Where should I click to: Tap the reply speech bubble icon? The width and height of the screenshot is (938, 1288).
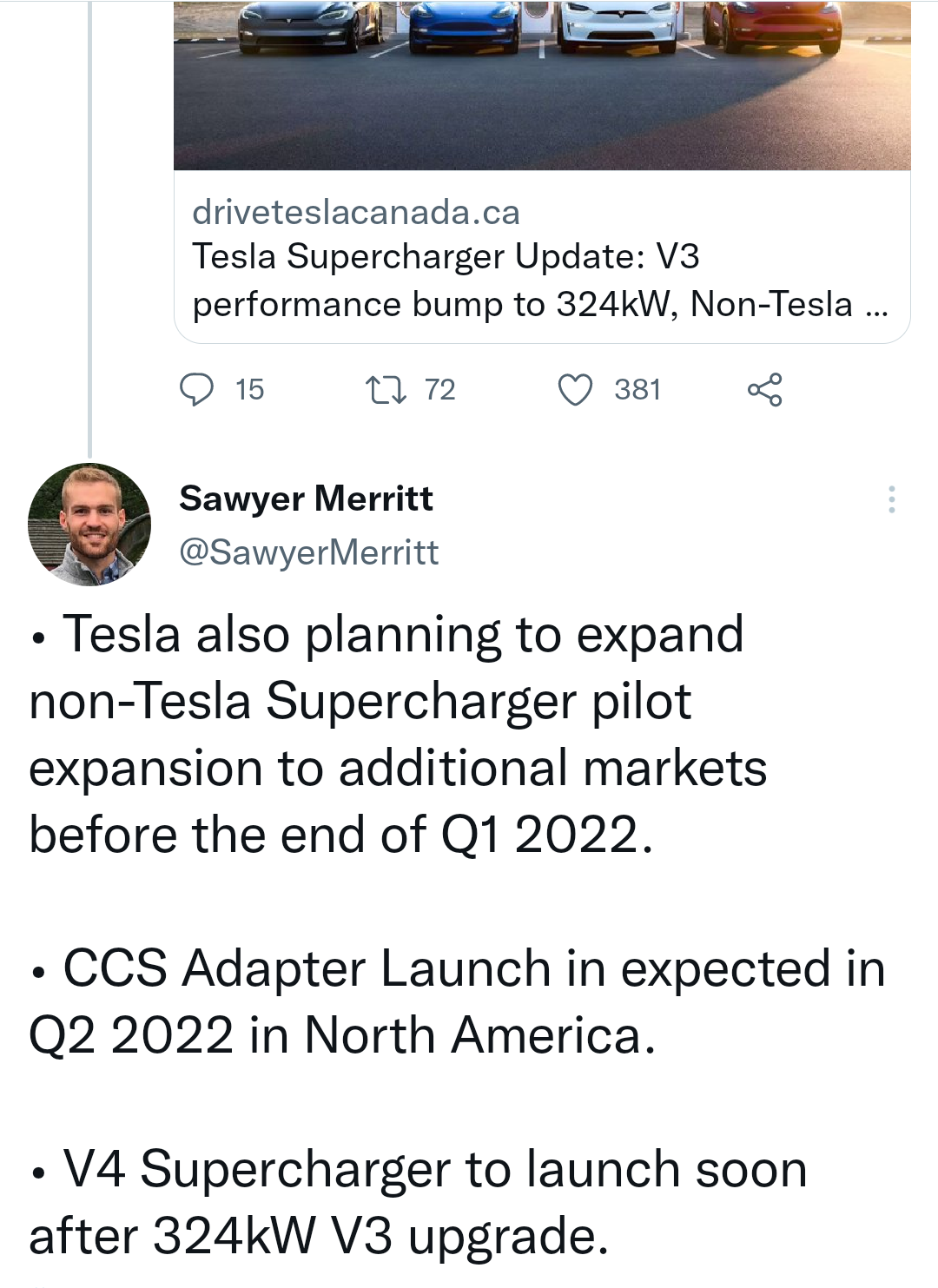coord(196,389)
